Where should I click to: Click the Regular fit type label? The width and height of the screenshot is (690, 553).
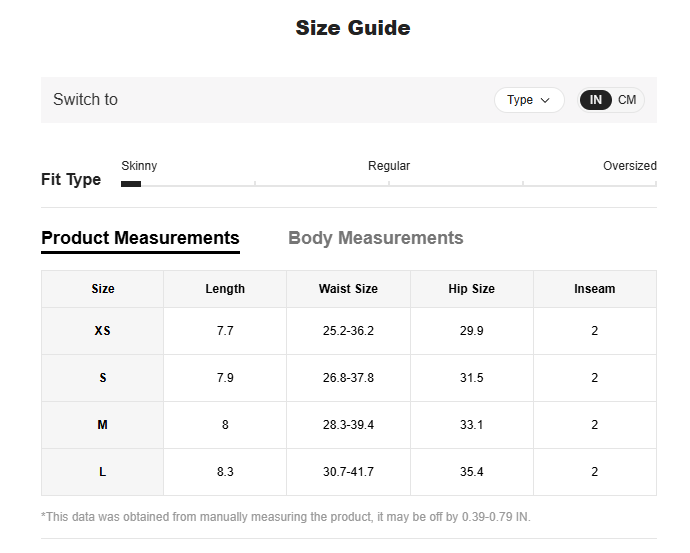tap(389, 166)
